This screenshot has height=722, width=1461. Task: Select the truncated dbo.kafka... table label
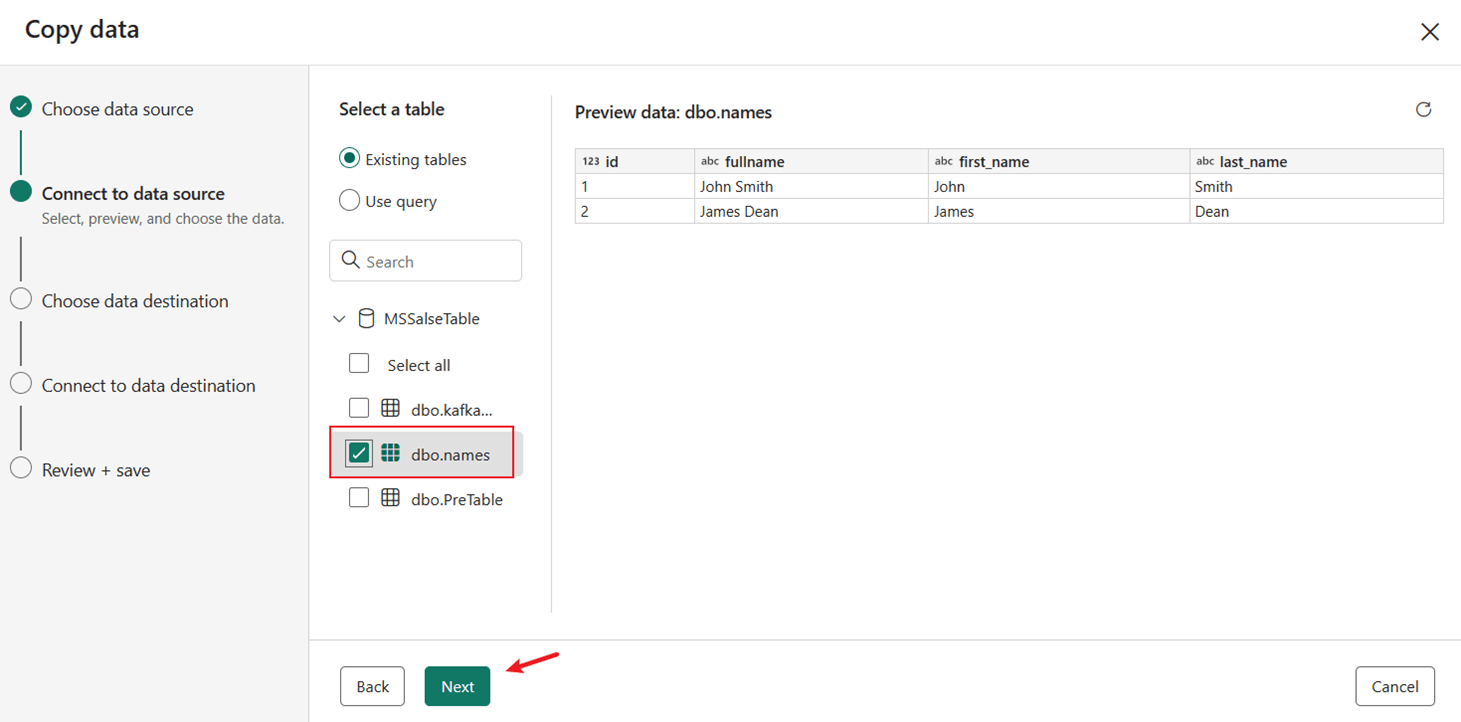click(x=452, y=409)
